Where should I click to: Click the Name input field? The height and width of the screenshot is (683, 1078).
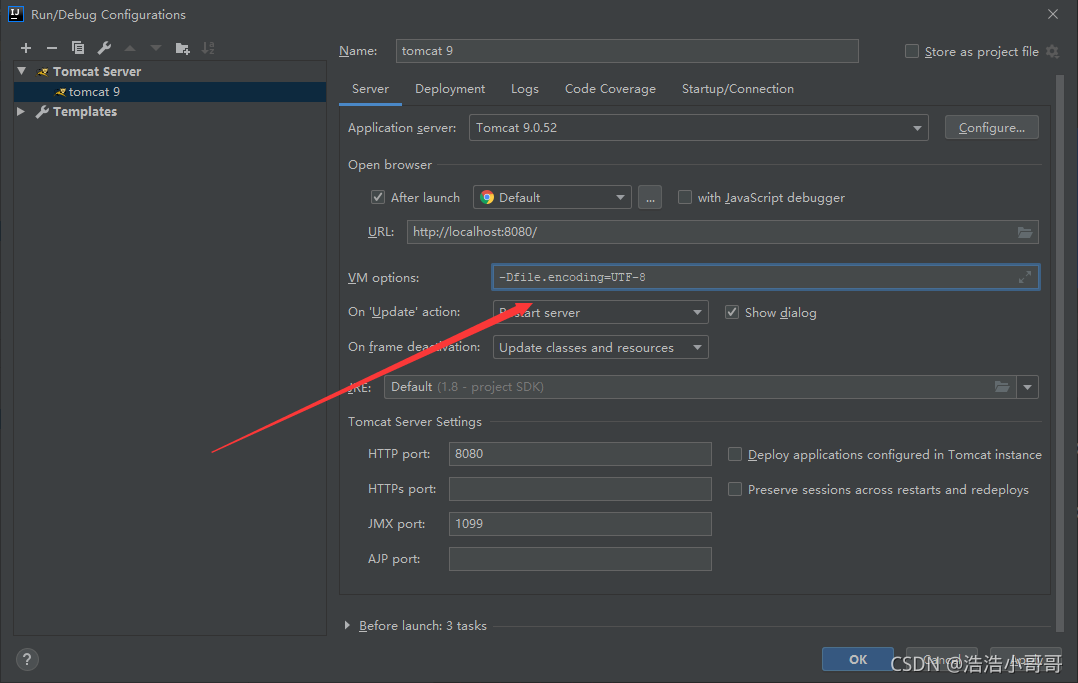(x=627, y=51)
